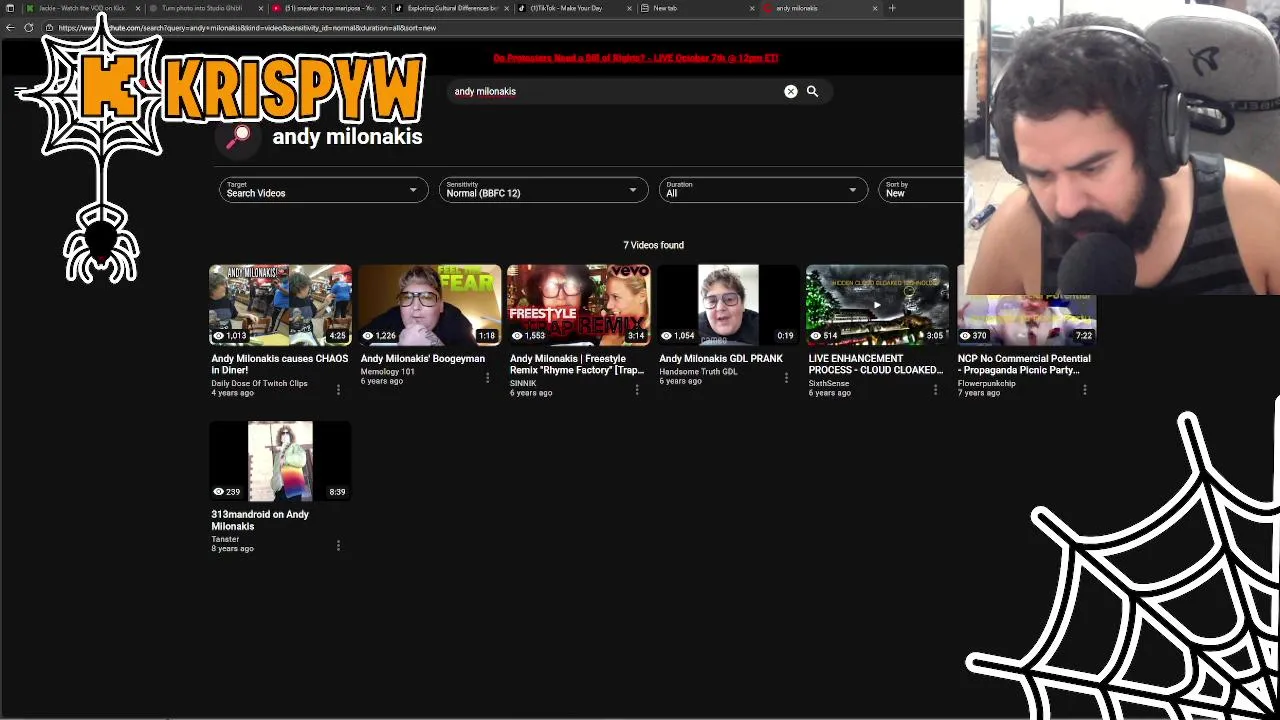Visit channel 'Memology 101'
This screenshot has width=1280, height=720.
tap(387, 371)
